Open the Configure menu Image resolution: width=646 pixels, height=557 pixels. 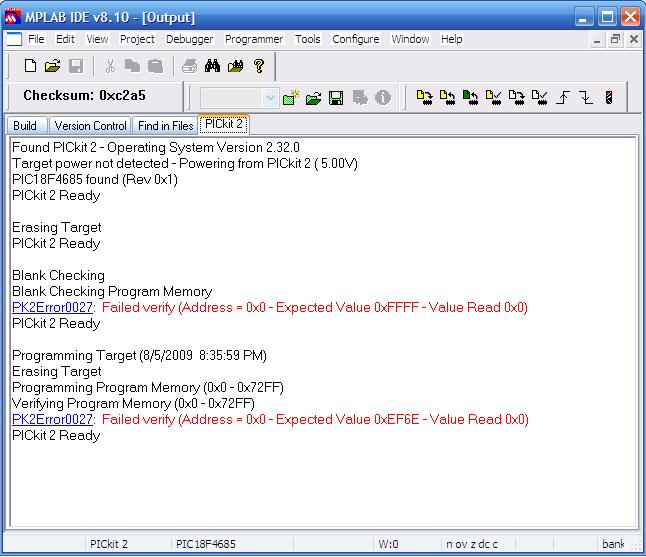click(x=356, y=39)
